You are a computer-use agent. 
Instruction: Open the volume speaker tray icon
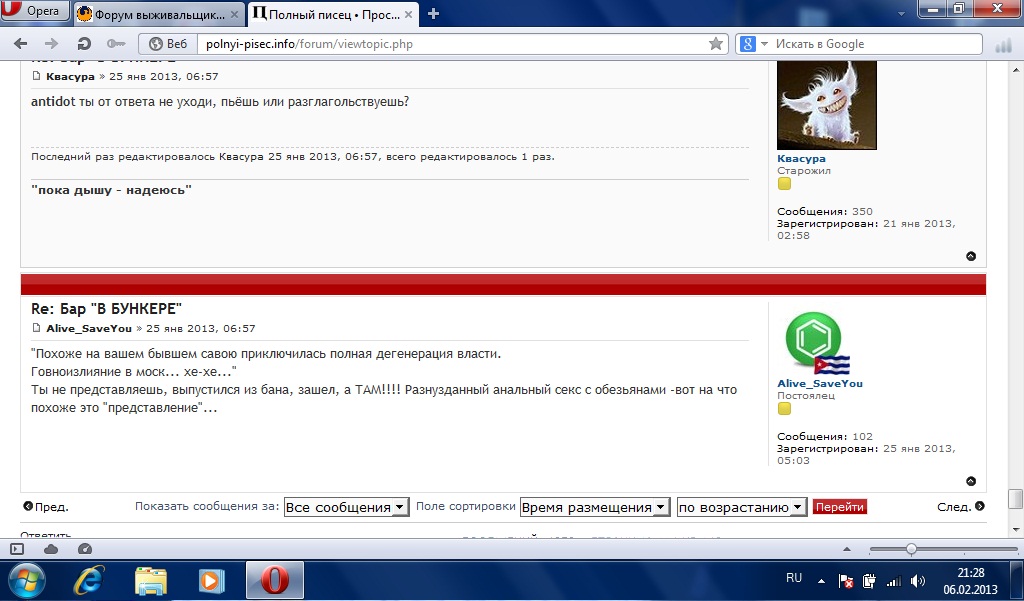tap(918, 581)
